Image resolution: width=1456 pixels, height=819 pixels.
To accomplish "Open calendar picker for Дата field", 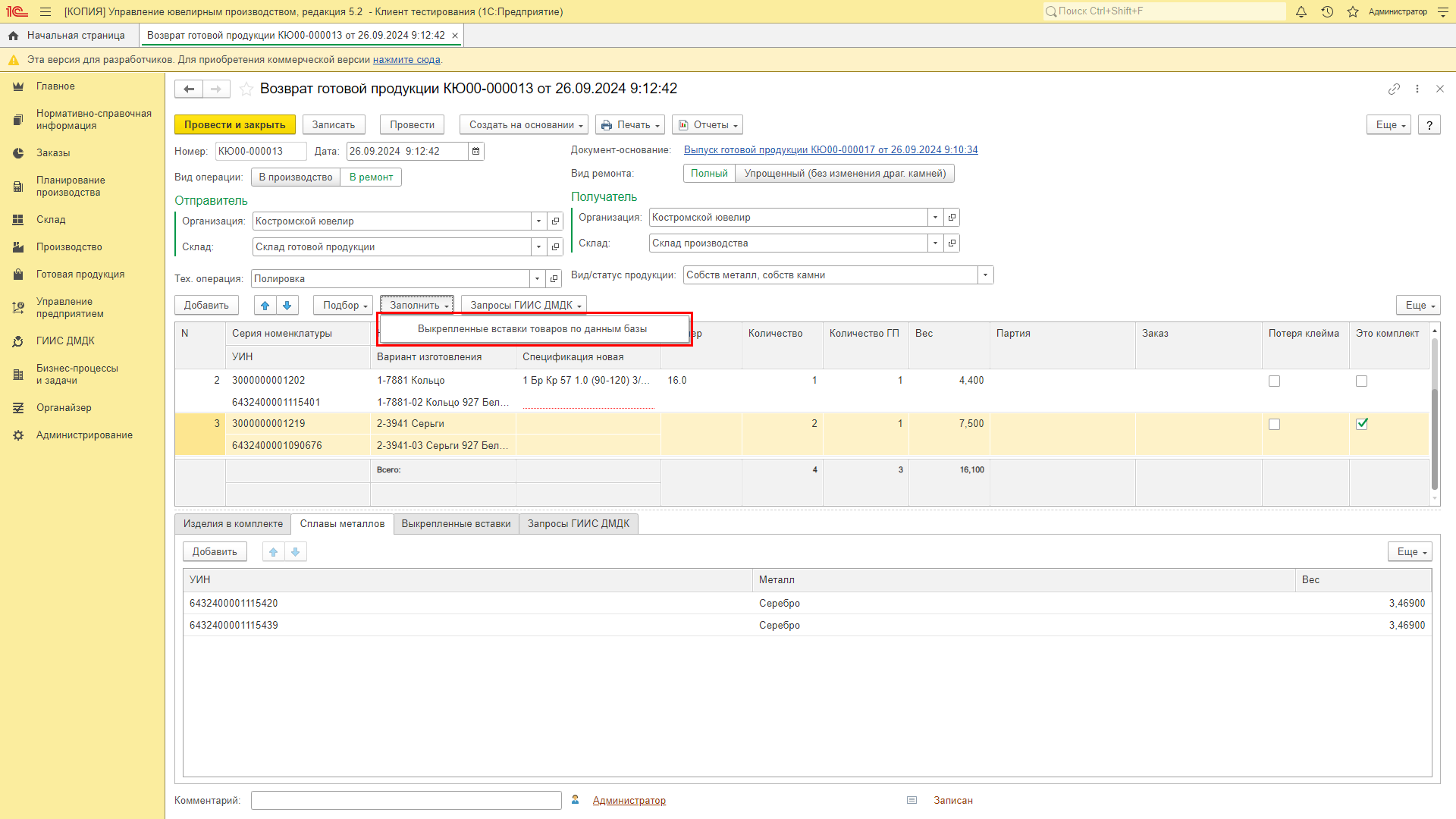I will (476, 152).
